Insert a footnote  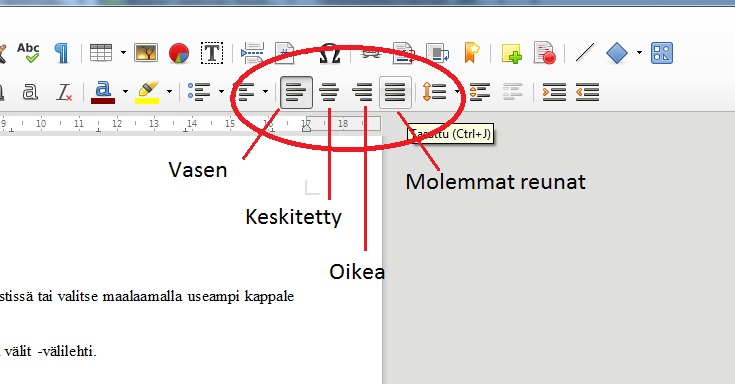[403, 53]
